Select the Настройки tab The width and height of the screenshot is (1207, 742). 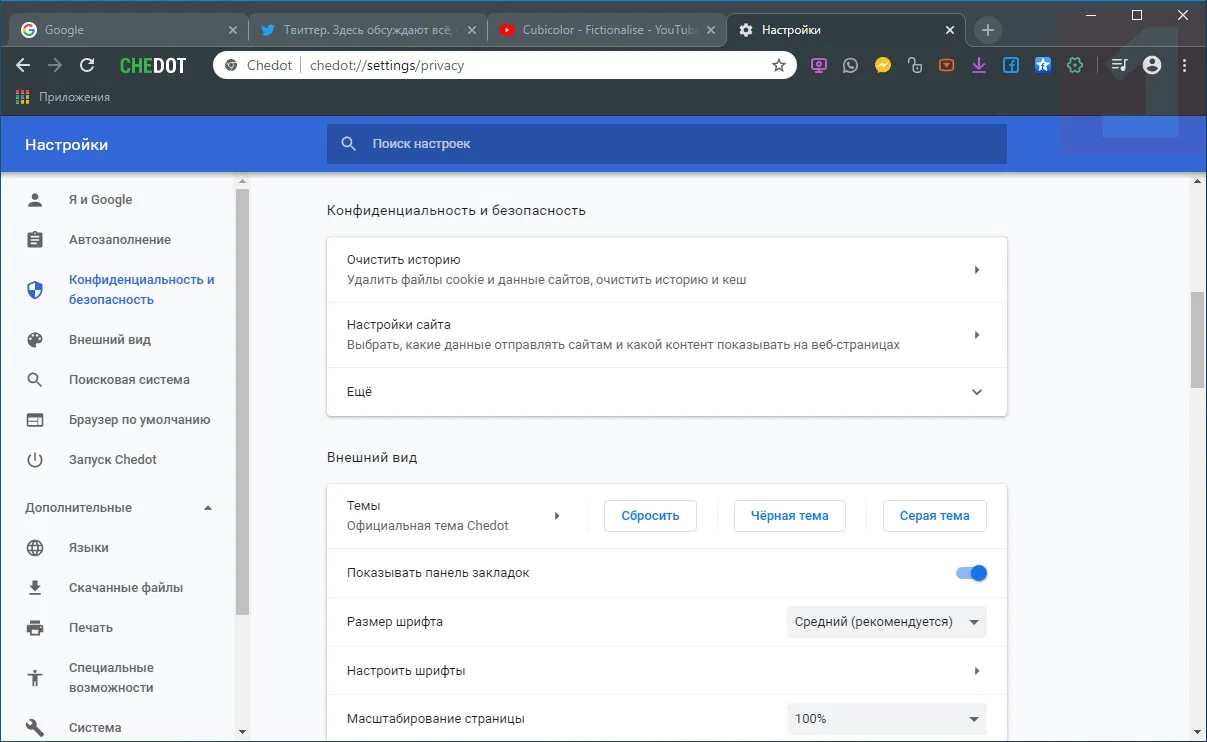pos(845,30)
